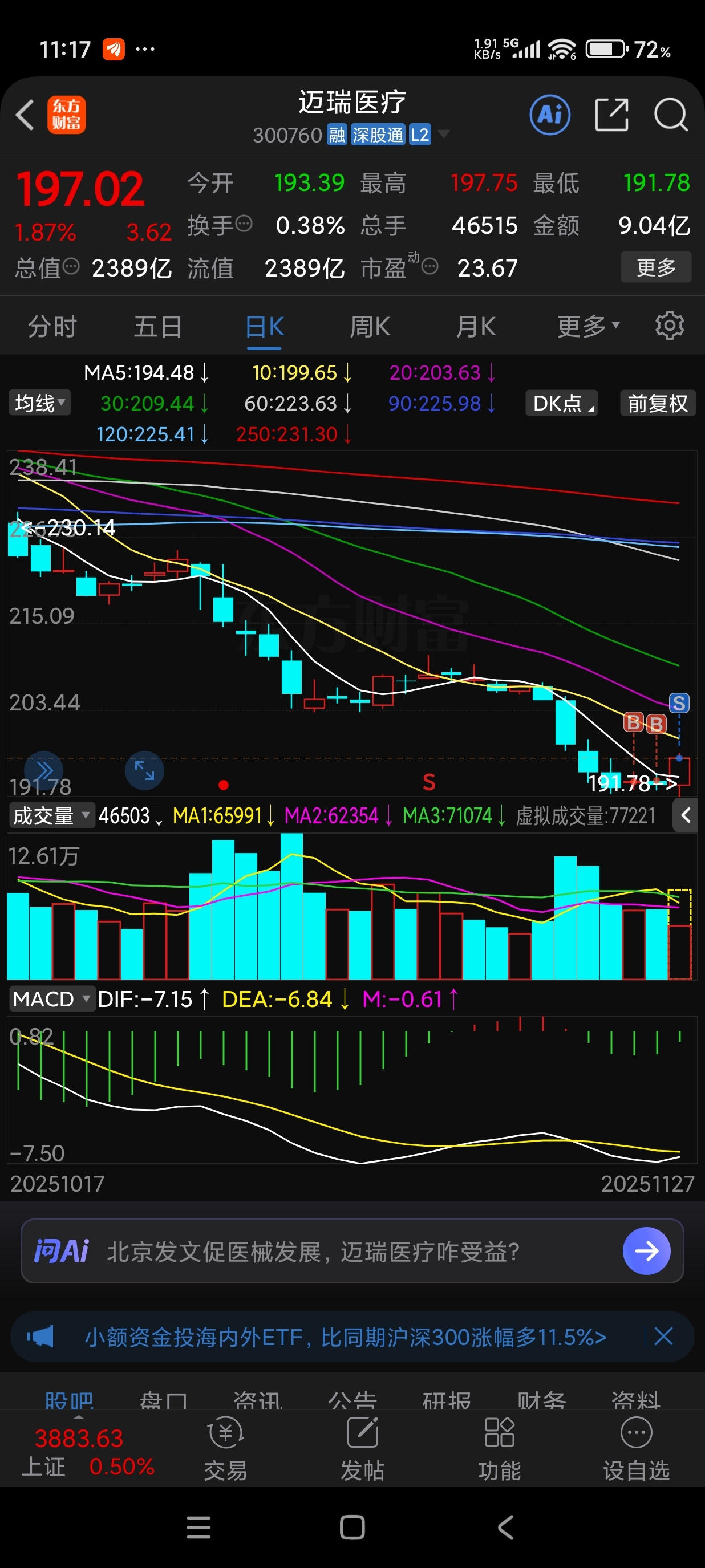Tap the announcement megaphone icon
The image size is (705, 1568).
pos(40,1337)
